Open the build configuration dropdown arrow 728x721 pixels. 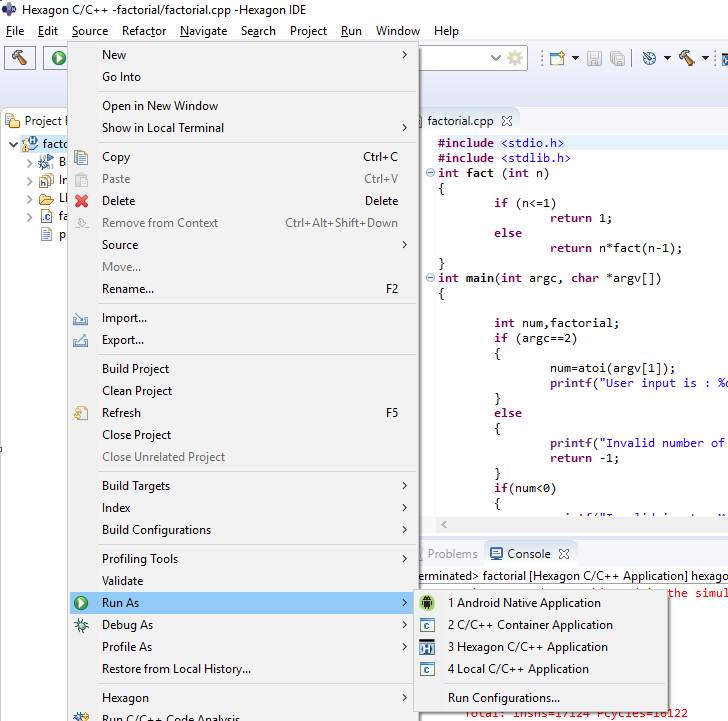[667, 58]
